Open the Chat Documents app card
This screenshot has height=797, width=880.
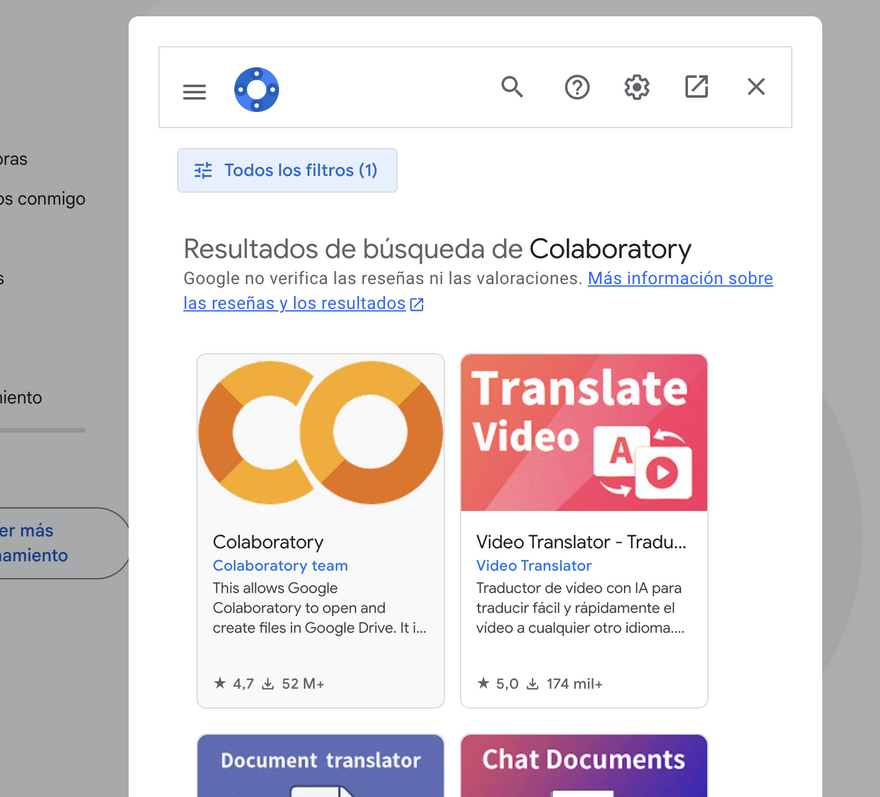click(x=584, y=766)
